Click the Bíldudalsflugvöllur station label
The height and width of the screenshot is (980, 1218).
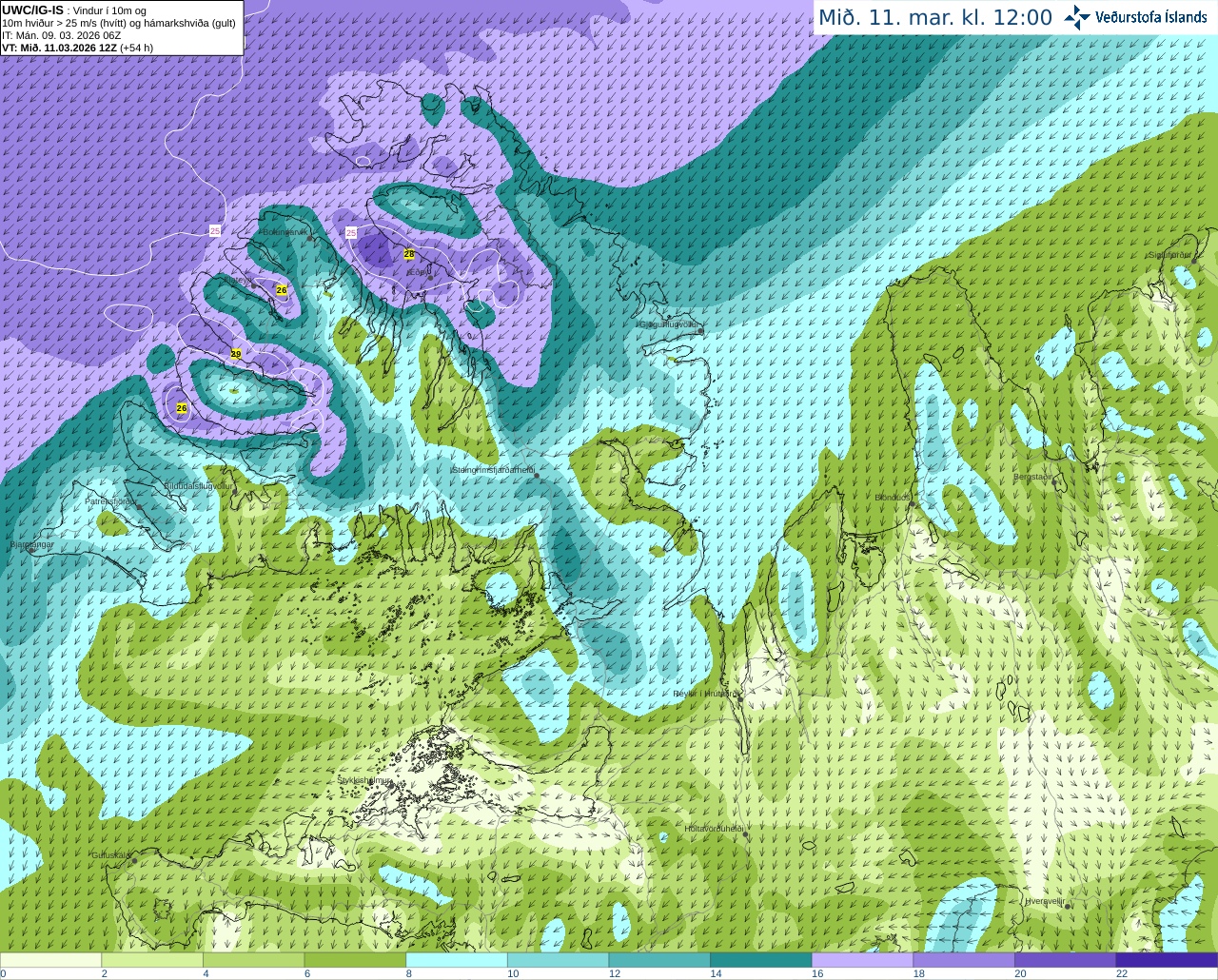198,485
